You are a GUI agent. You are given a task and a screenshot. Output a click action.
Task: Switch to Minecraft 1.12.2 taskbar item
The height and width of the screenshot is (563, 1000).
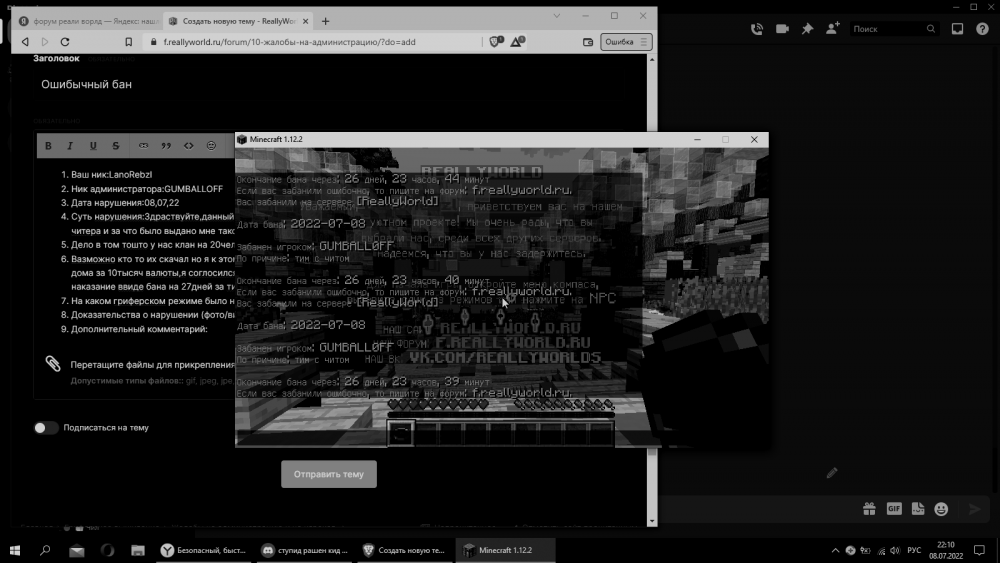(505, 550)
